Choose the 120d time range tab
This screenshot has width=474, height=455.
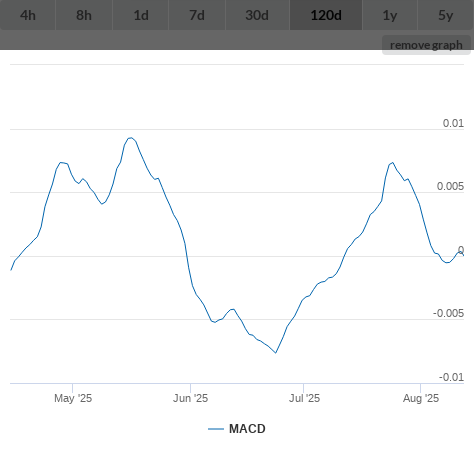326,15
